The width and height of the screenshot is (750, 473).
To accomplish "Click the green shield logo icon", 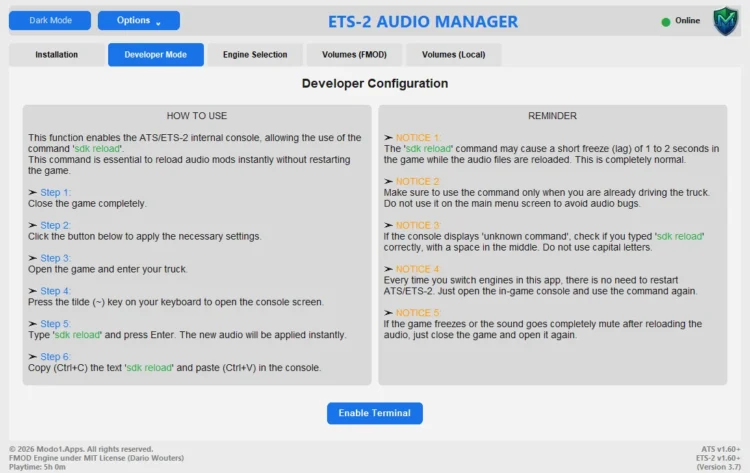I will (x=726, y=21).
